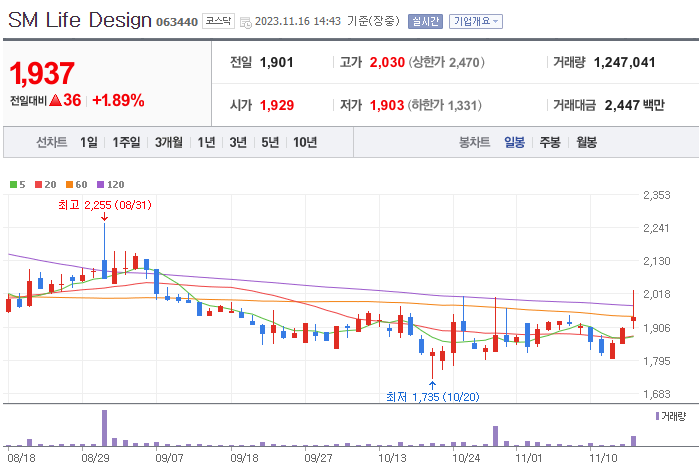The image size is (699, 467).
Task: Select the 1일 line chart tab
Action: tap(89, 143)
